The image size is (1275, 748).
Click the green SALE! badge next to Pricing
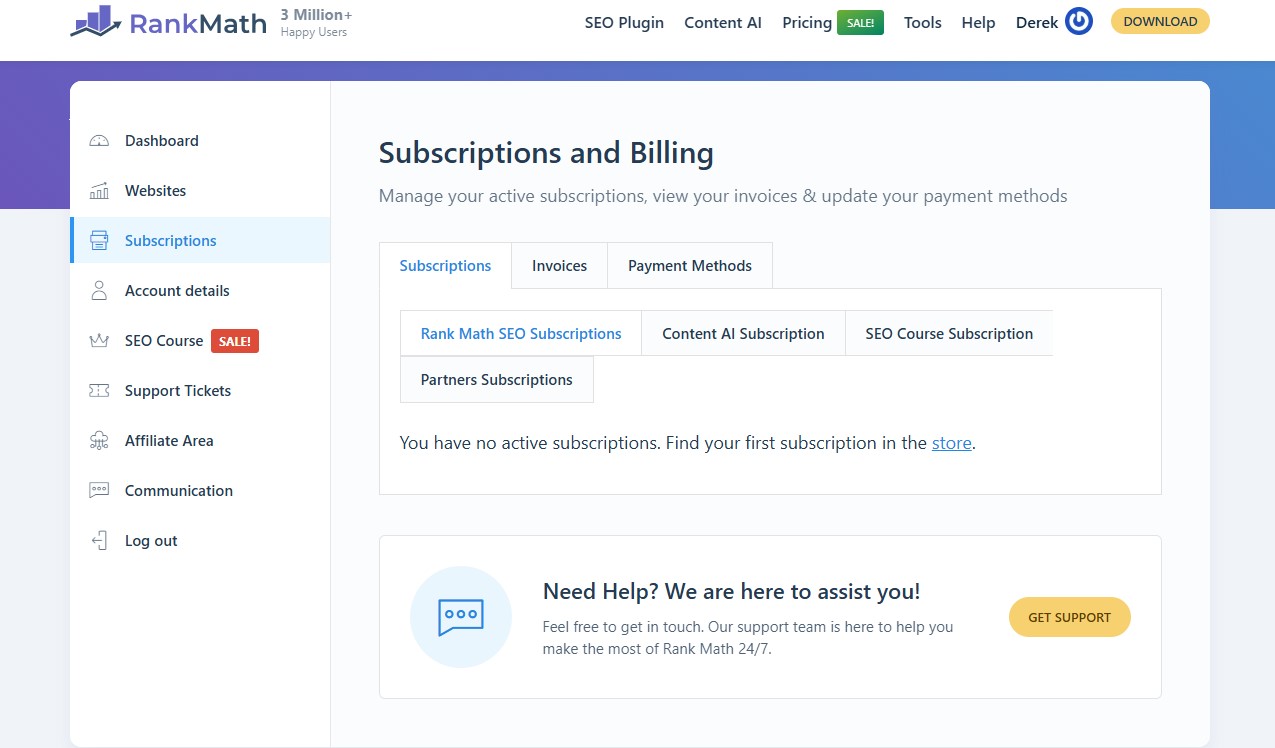[x=860, y=22]
